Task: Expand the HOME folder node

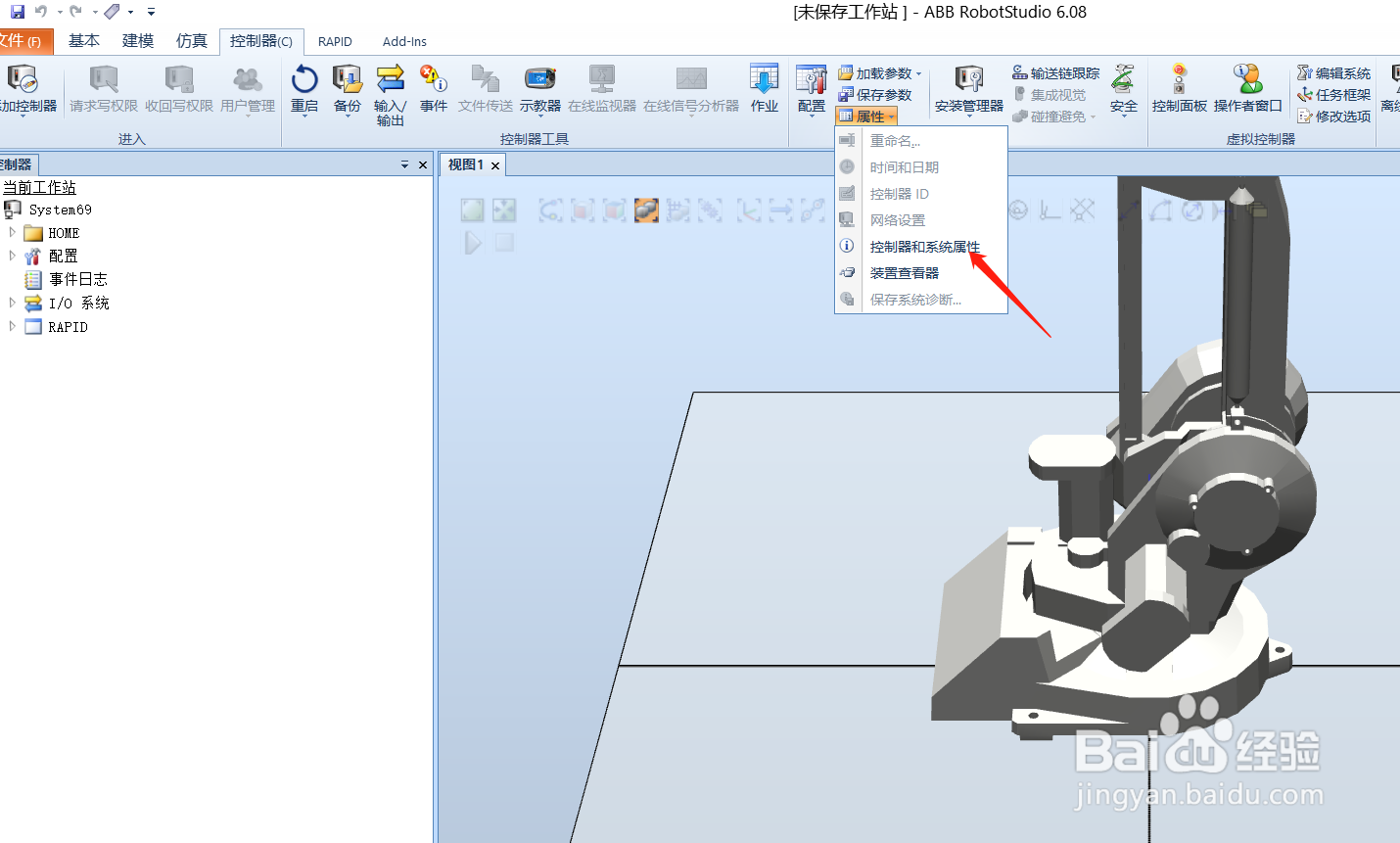Action: point(12,232)
